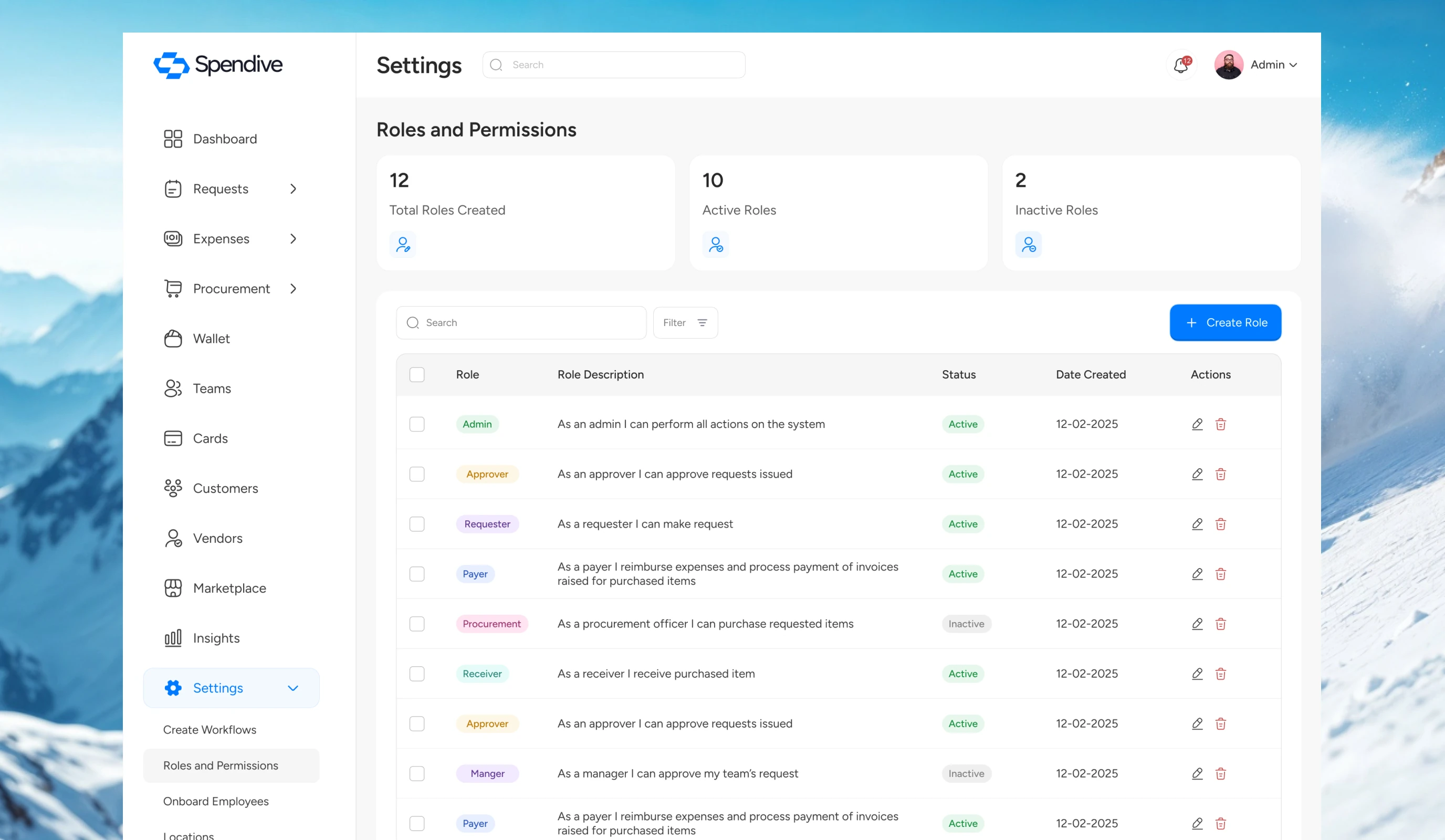Open the notifications bell

(1181, 65)
